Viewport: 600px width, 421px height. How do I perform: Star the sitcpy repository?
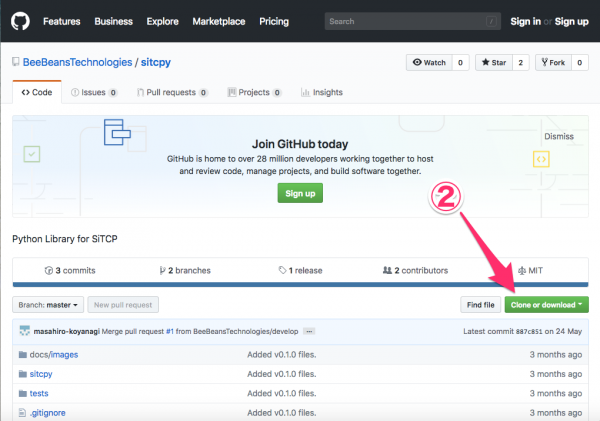pyautogui.click(x=494, y=63)
